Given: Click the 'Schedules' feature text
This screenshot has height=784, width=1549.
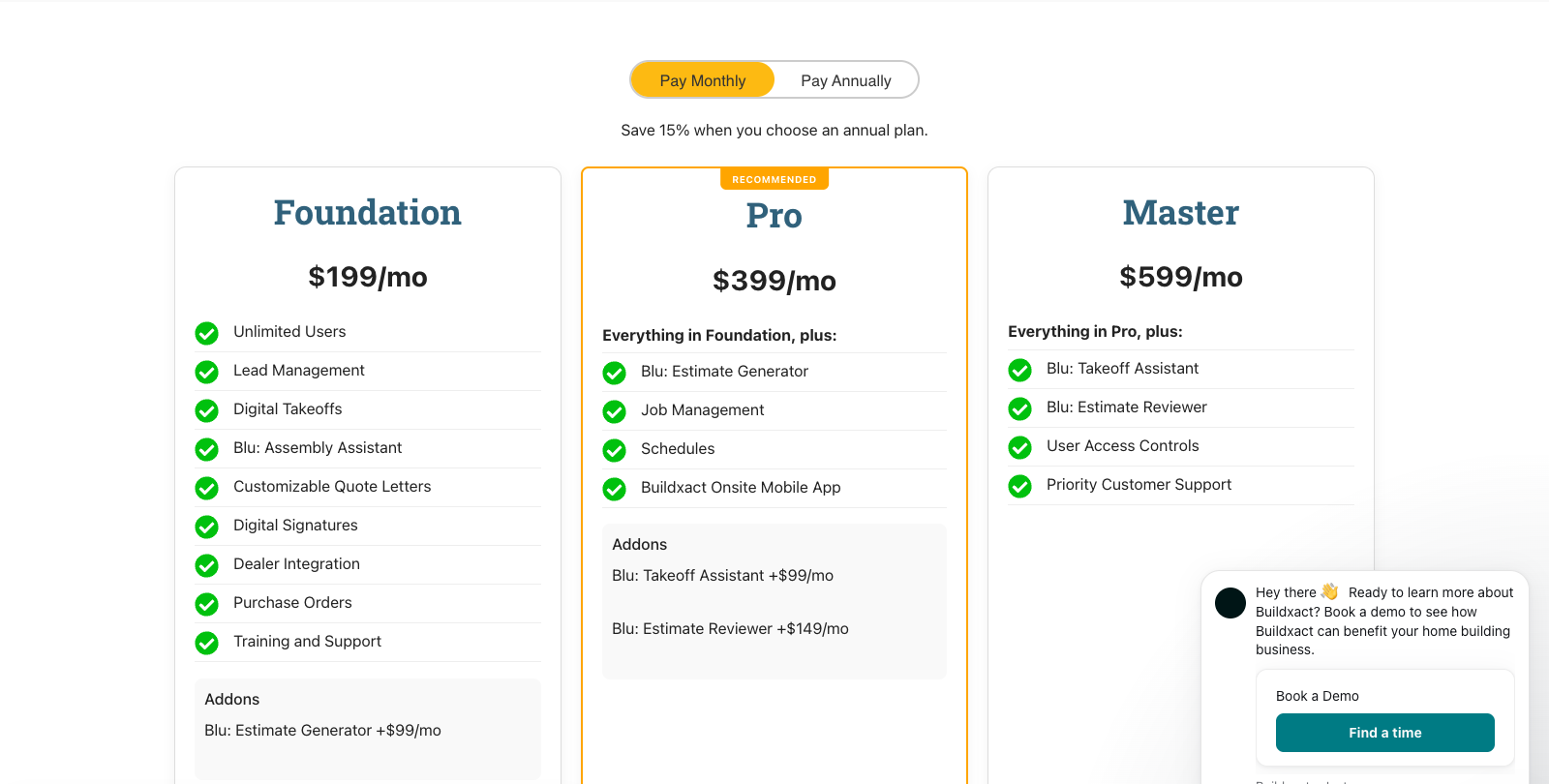Looking at the screenshot, I should 678,448.
